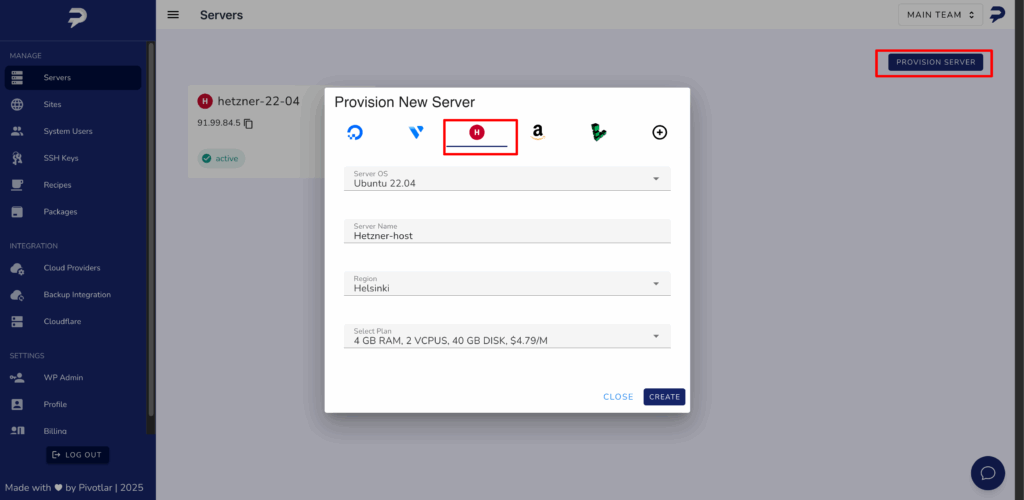Open Recipes in the sidebar
1024x500 pixels.
pos(72,185)
